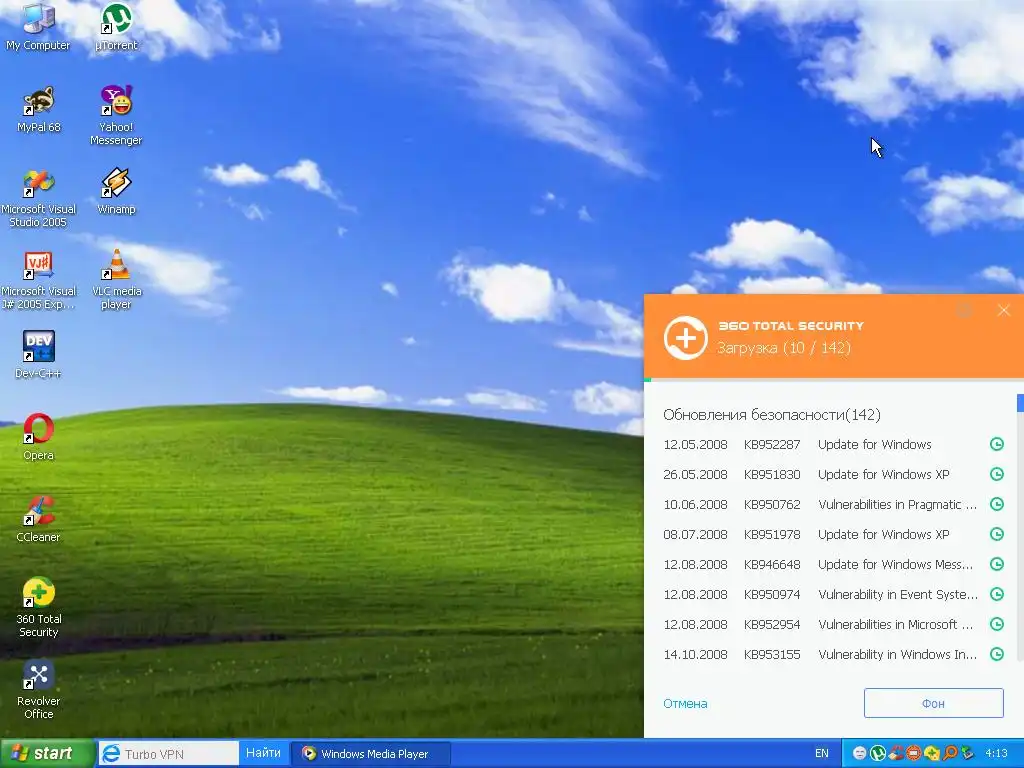Select the 'Update for Windows' KB952287 description
The width and height of the screenshot is (1024, 768).
[874, 444]
